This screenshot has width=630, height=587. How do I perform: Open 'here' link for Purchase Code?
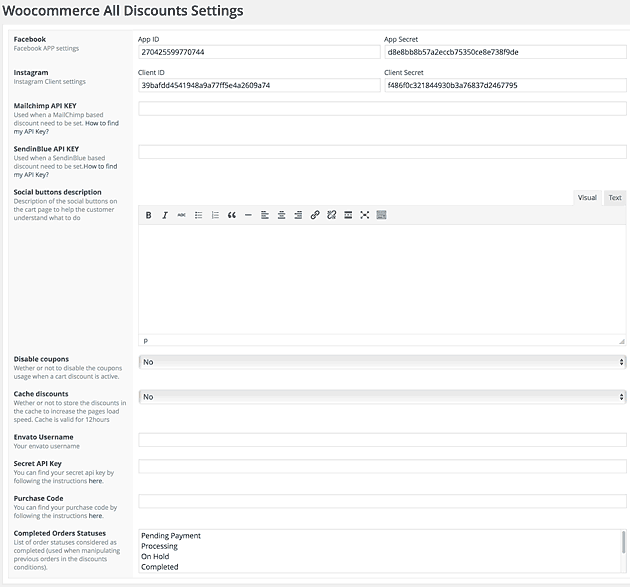pos(96,516)
